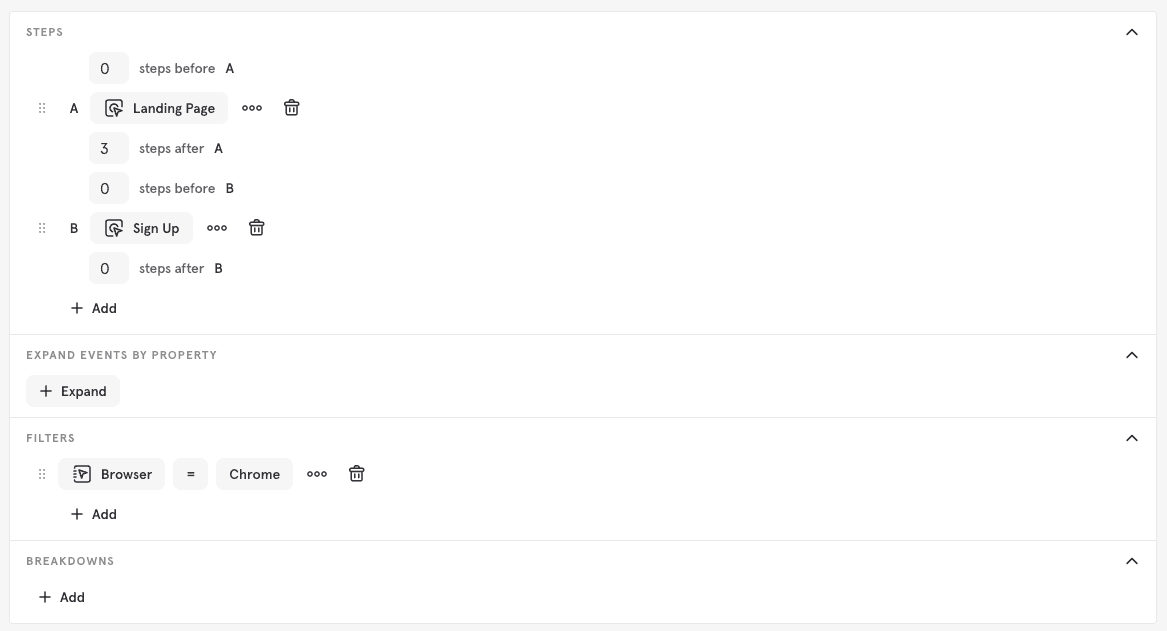This screenshot has height=631, width=1167.
Task: Add a new funnel step
Action: tap(93, 308)
